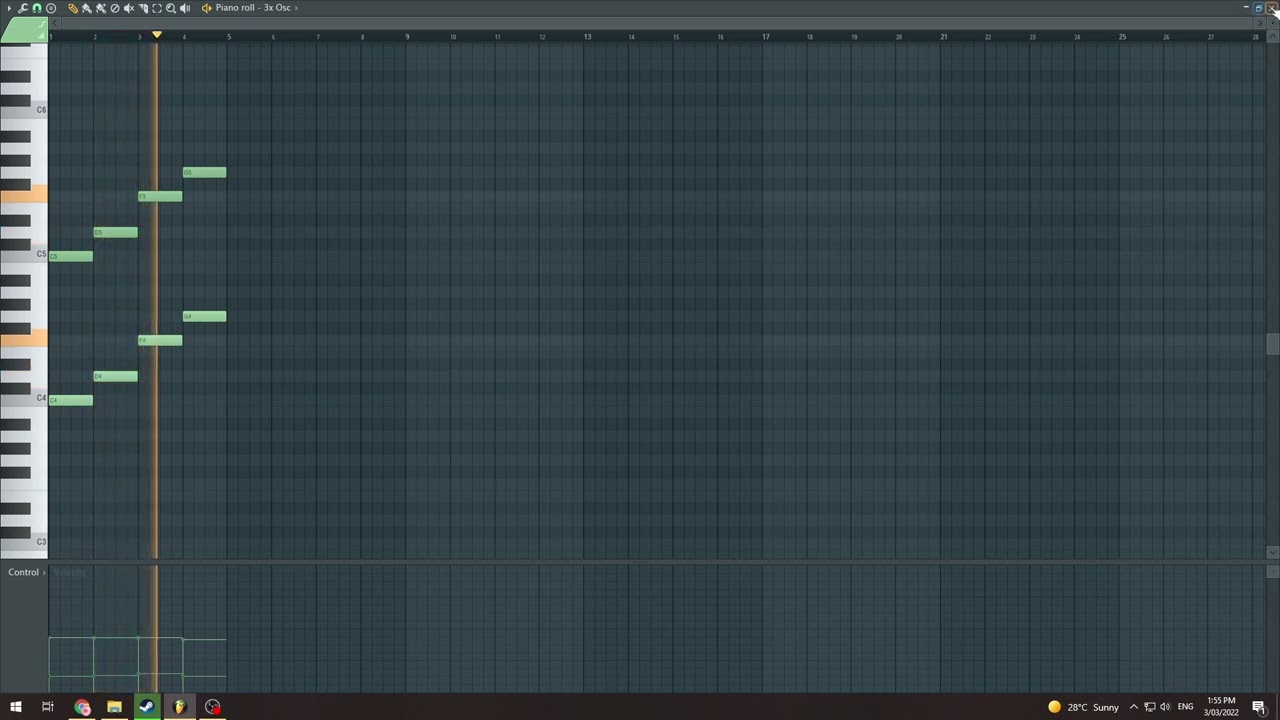Select the G4 note block
1280x720 pixels.
[x=205, y=317]
